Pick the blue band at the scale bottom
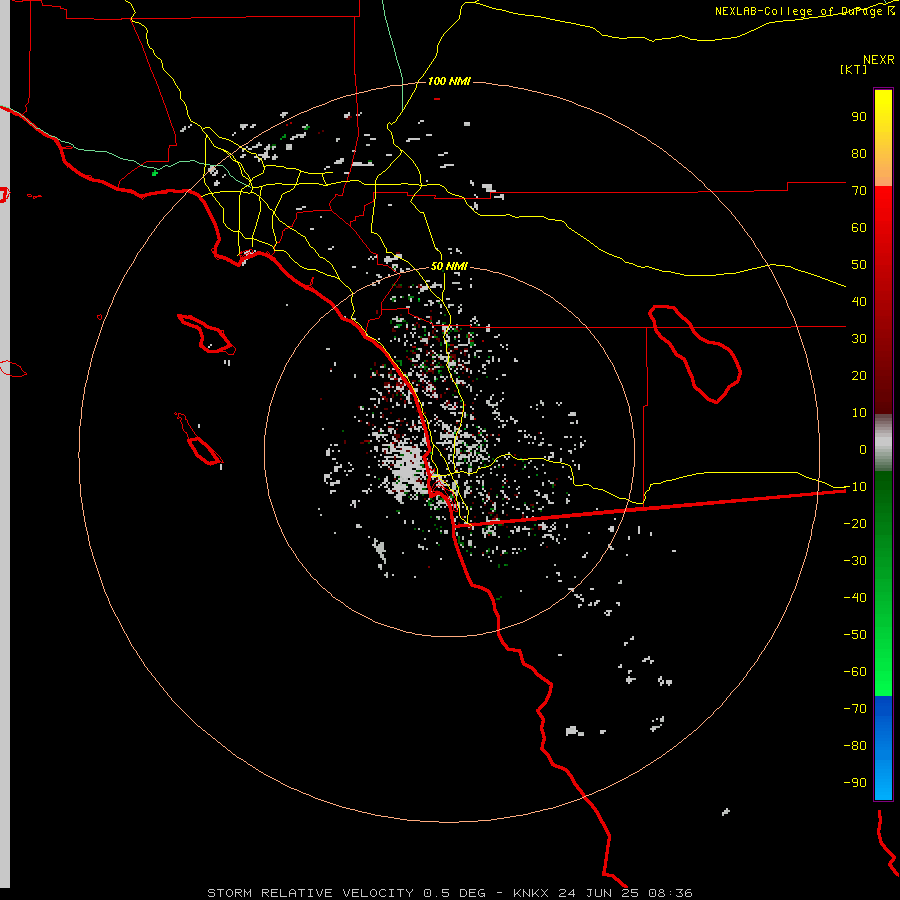The image size is (900, 900). 883,748
